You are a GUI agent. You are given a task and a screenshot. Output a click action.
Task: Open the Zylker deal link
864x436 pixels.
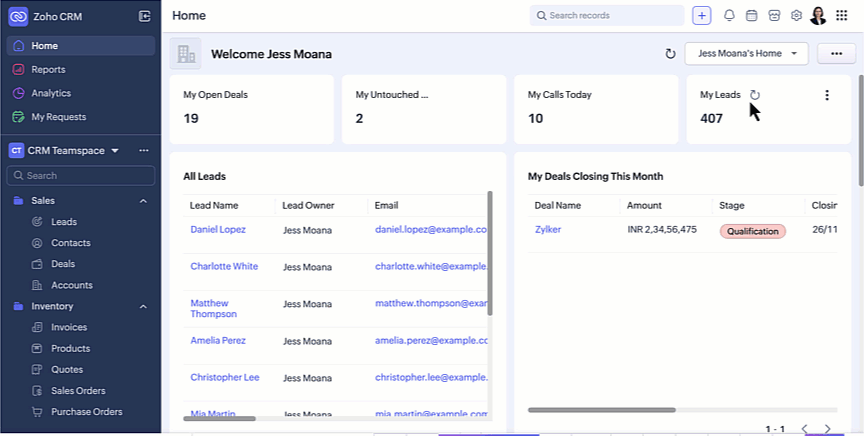[x=548, y=230]
